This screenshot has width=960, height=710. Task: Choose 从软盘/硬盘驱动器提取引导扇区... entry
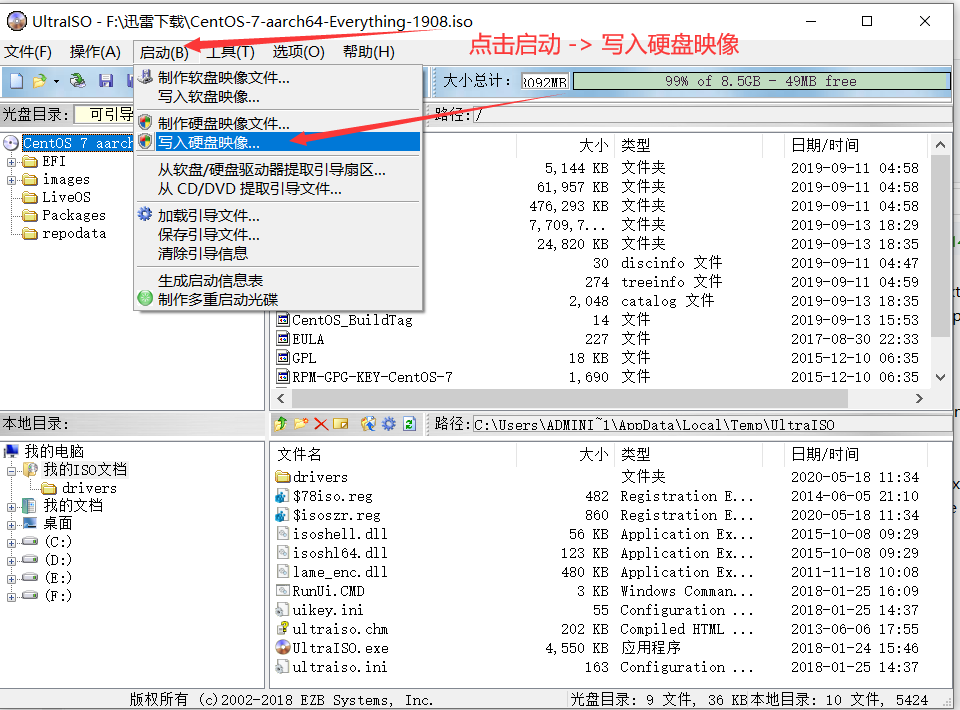279,170
